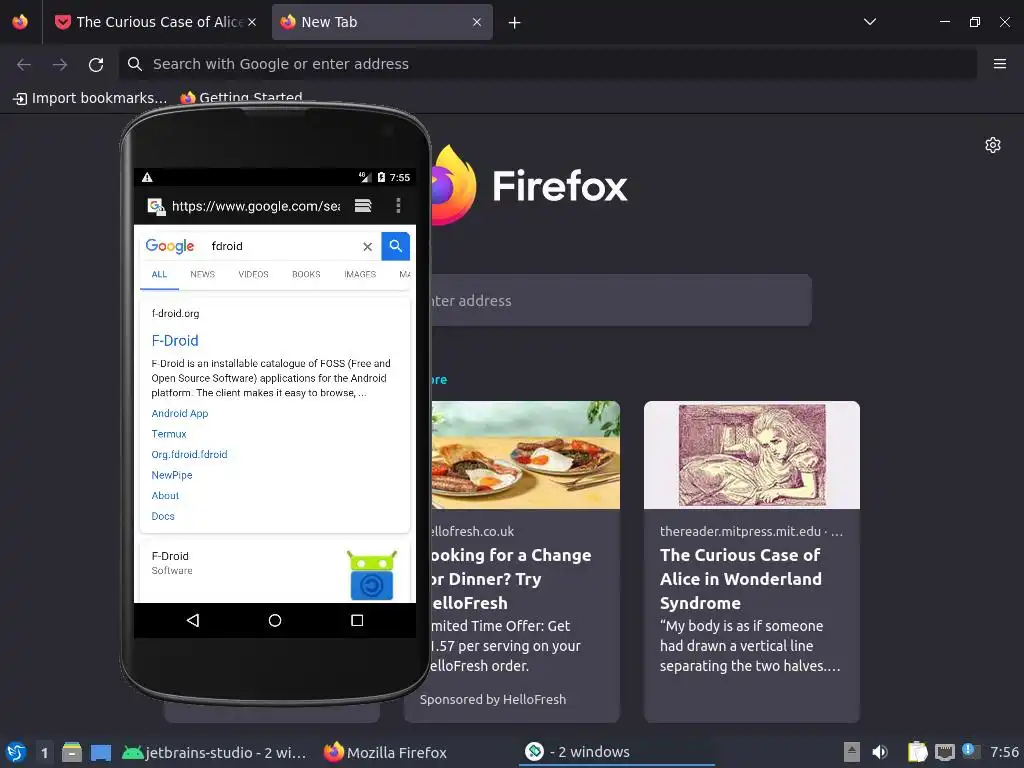This screenshot has width=1024, height=768.
Task: Open the clipboard manager tray icon
Action: (x=918, y=752)
